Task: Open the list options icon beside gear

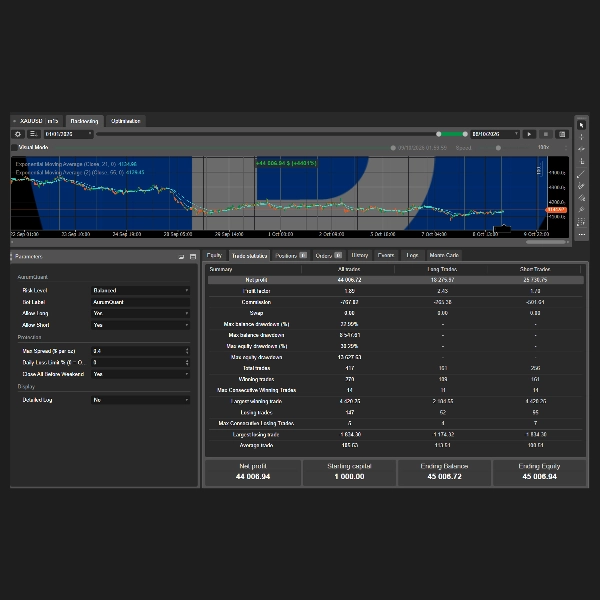Action: (x=33, y=134)
